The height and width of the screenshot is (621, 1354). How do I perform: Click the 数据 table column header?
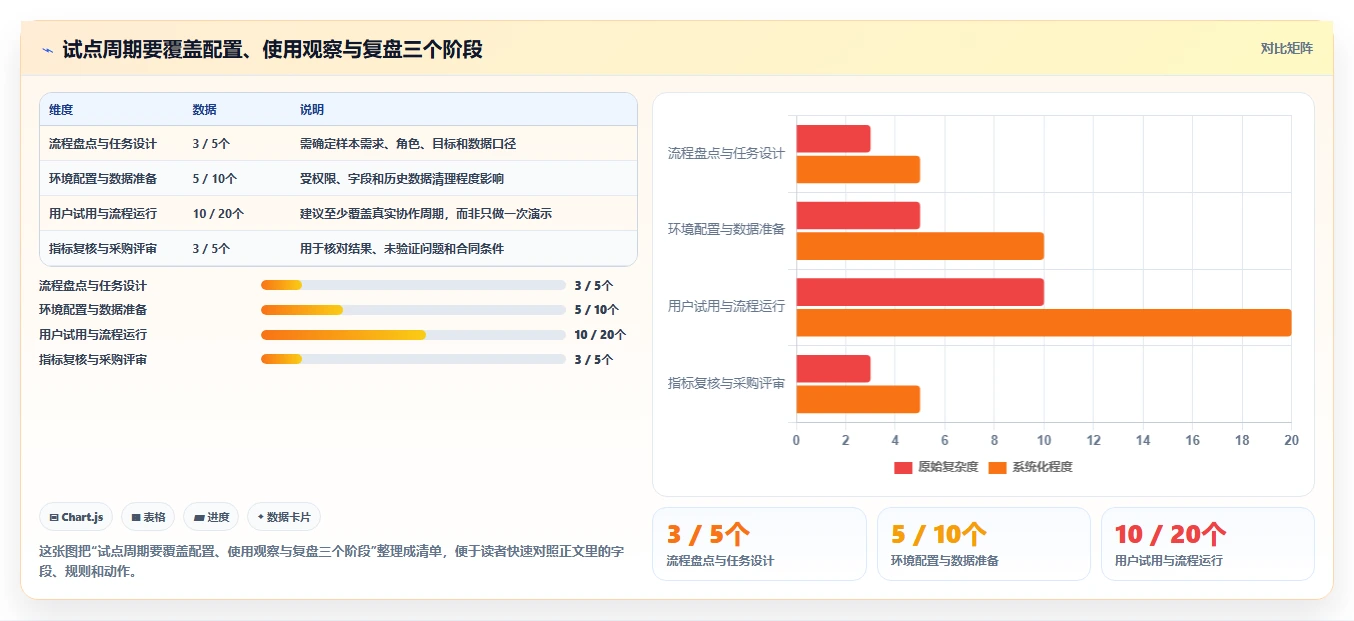pos(204,110)
